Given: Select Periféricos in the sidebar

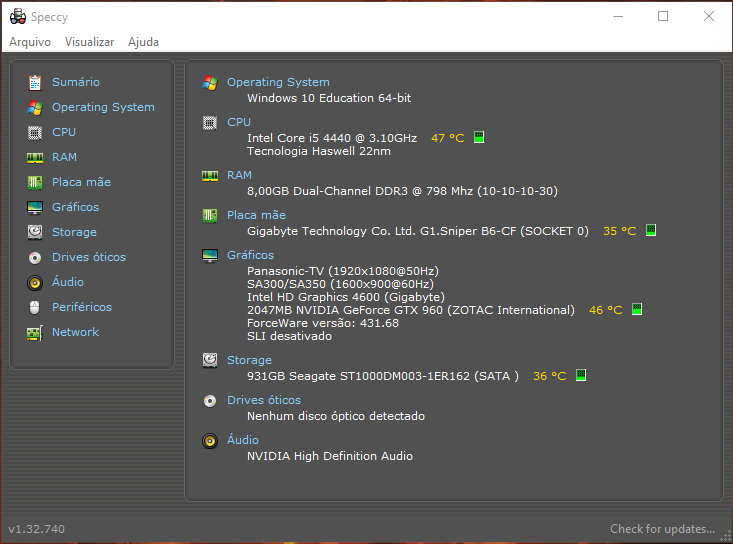Looking at the screenshot, I should tap(82, 307).
